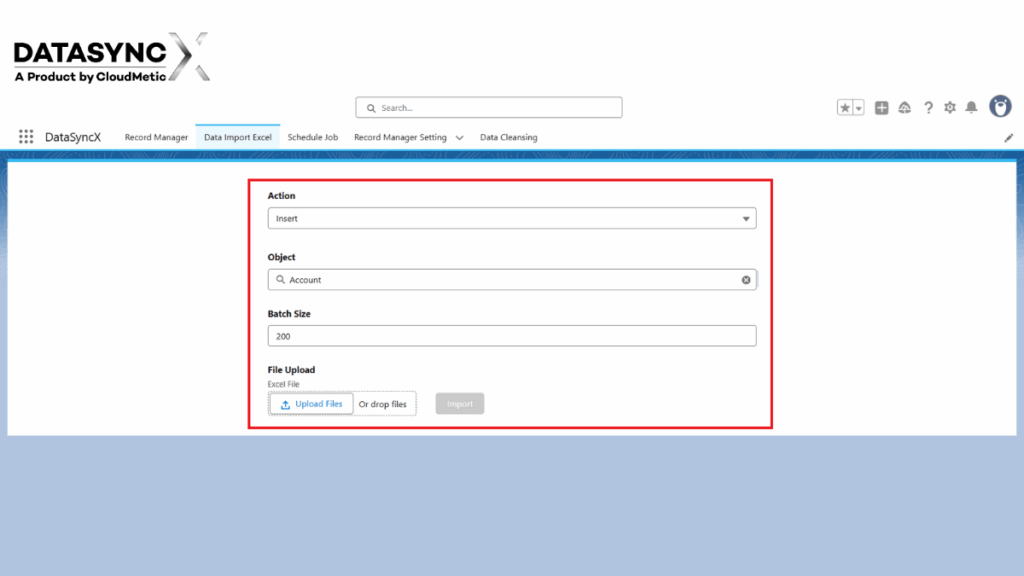Open the Setup gear icon
This screenshot has height=576, width=1024.
point(950,107)
